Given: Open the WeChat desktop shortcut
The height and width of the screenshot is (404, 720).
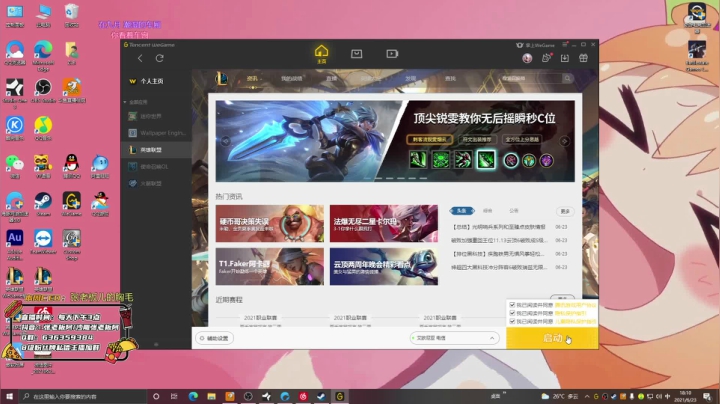Looking at the screenshot, I should pyautogui.click(x=15, y=166).
